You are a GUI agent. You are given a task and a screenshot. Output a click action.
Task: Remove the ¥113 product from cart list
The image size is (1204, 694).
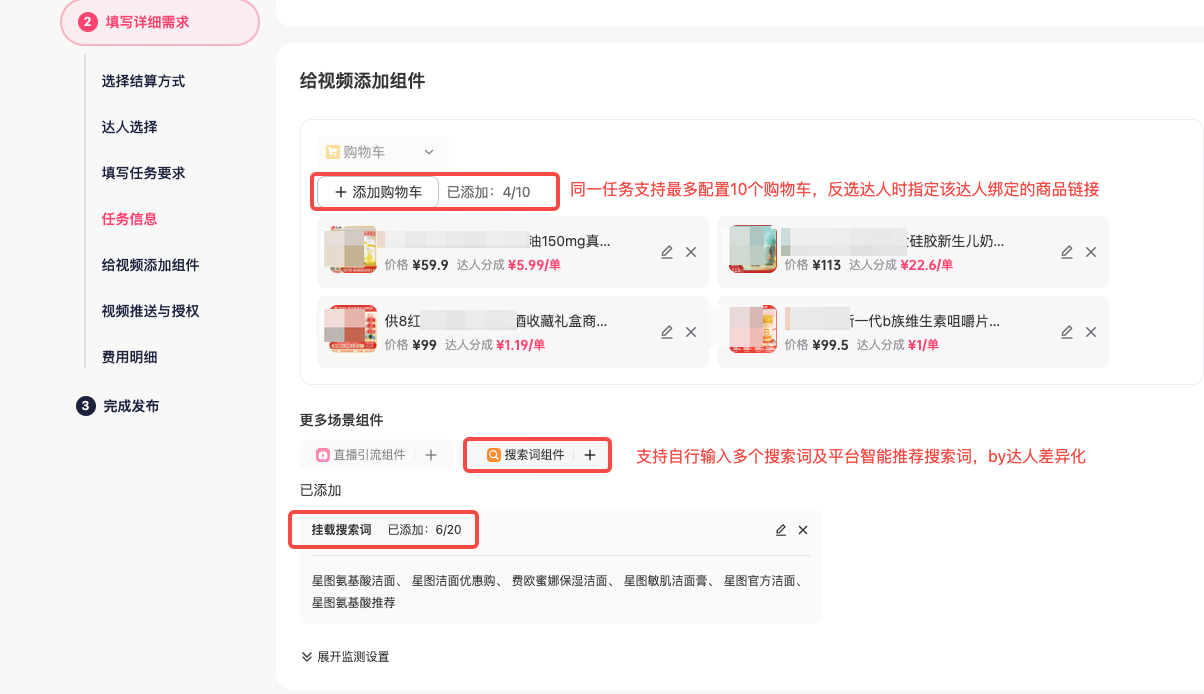pyautogui.click(x=1091, y=252)
